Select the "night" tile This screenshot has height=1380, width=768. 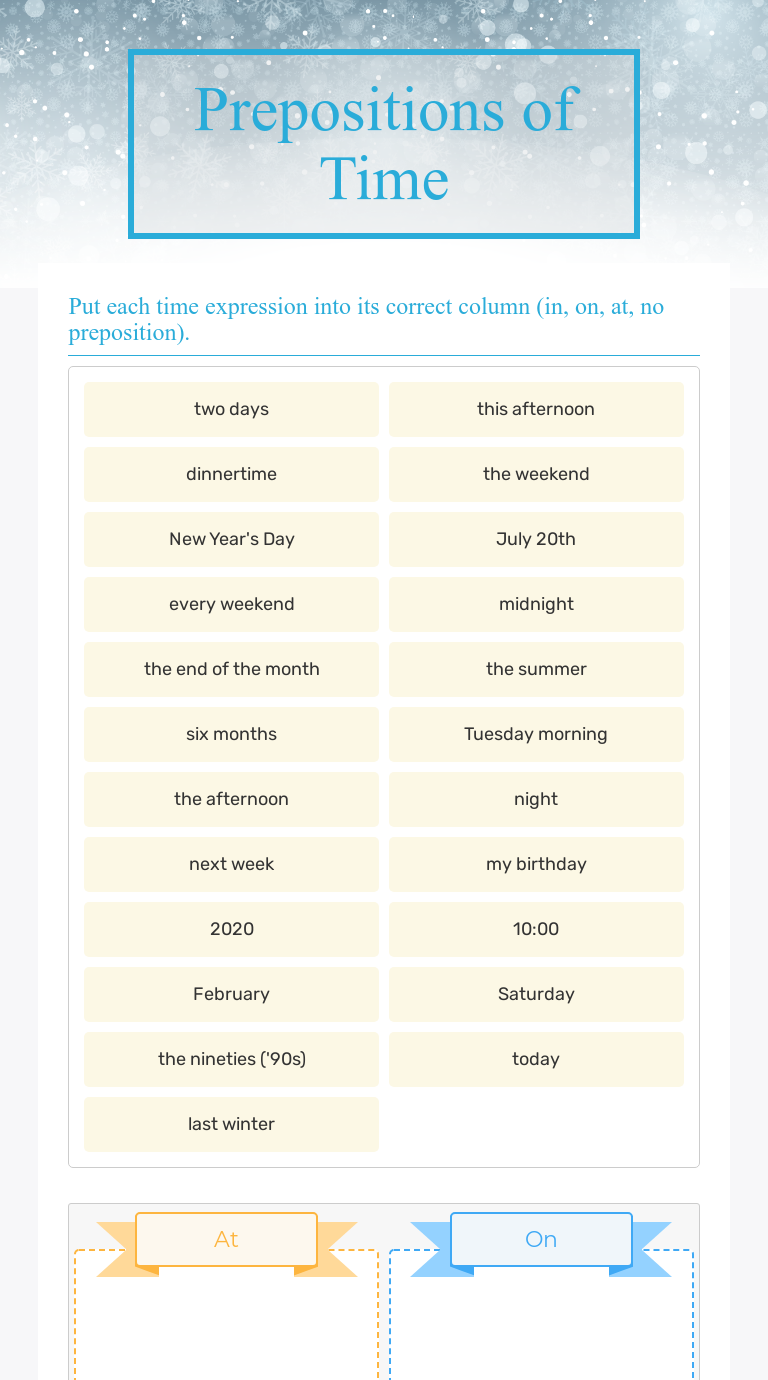point(536,799)
